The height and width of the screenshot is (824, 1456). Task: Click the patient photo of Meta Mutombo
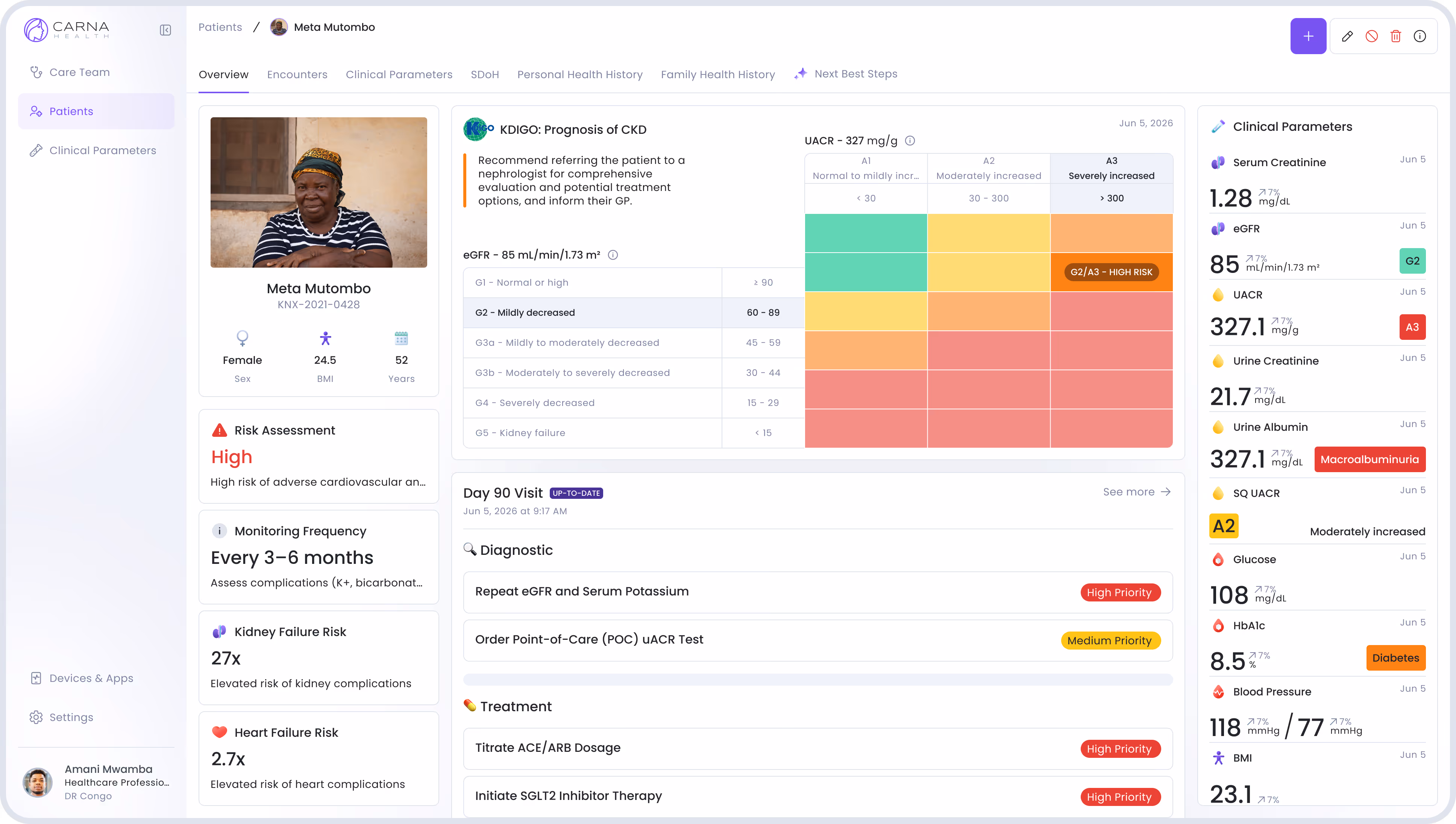point(319,192)
